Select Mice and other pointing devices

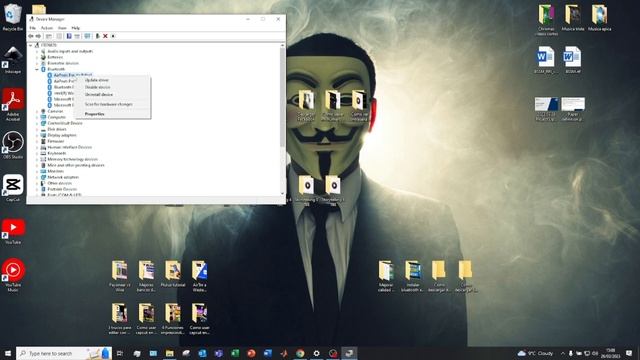(x=76, y=165)
